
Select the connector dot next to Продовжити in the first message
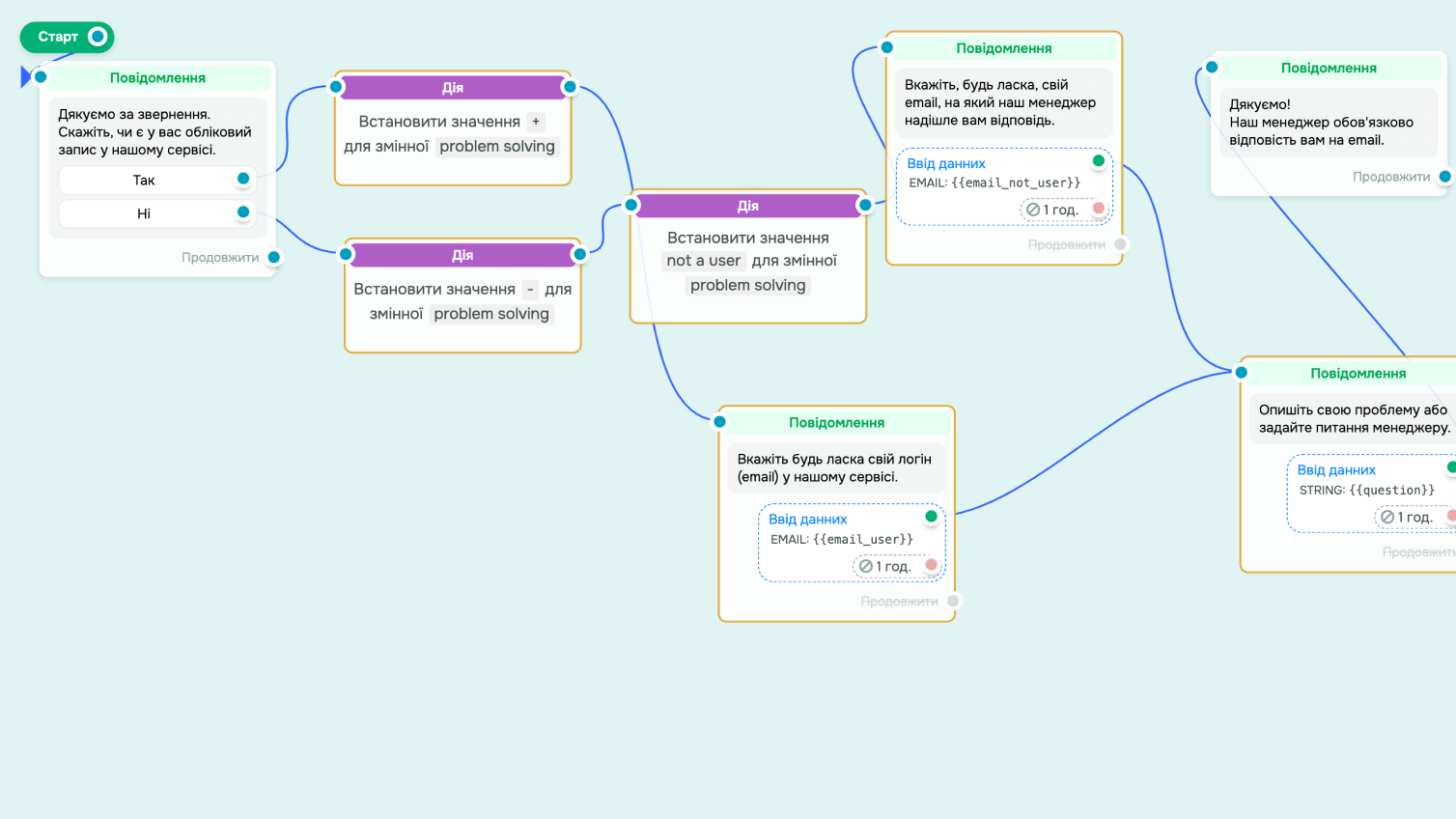(x=274, y=257)
